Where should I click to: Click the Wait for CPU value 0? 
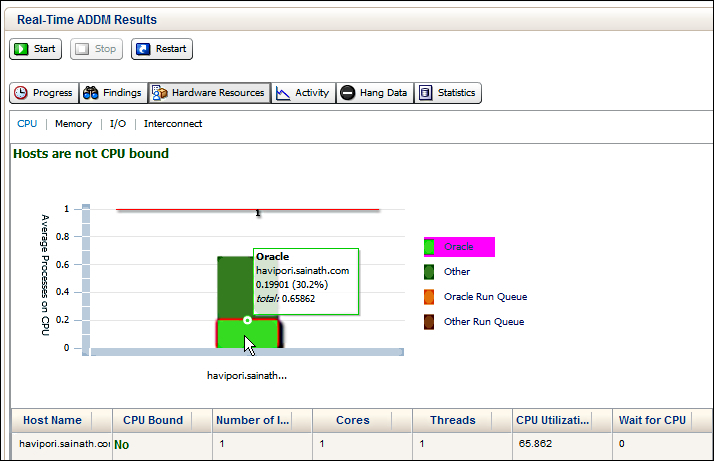[x=622, y=444]
